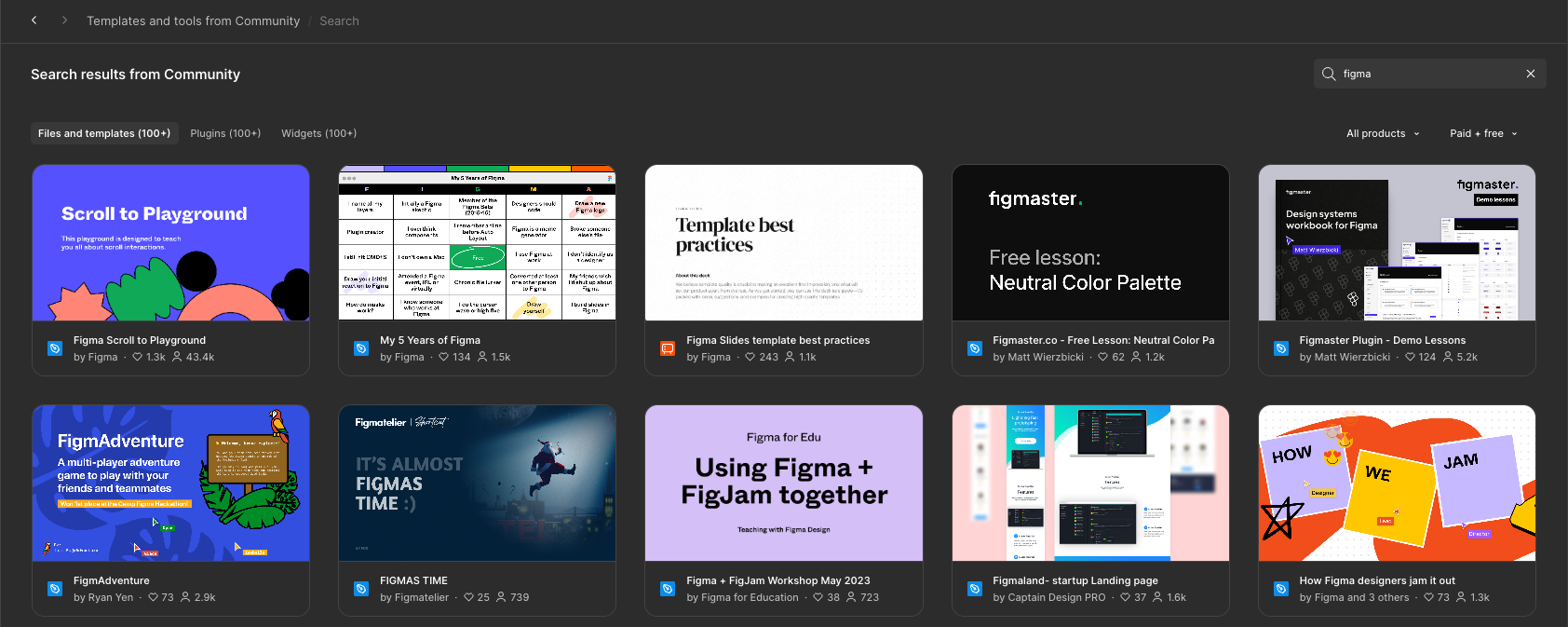
Task: Go back with the left chevron arrow
Action: click(x=34, y=20)
